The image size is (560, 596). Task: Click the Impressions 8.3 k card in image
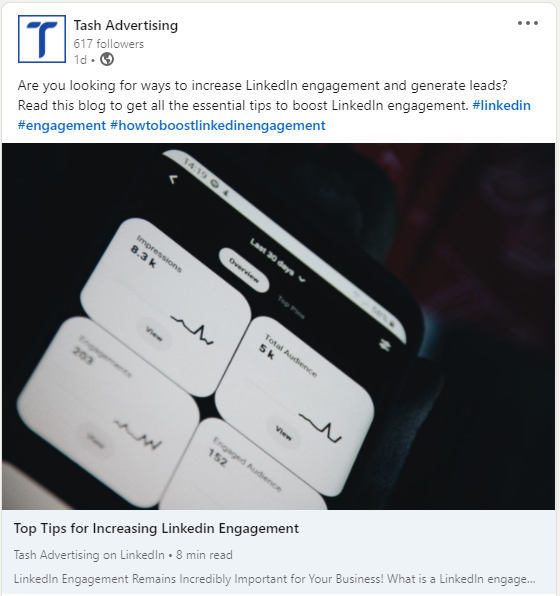tap(166, 308)
